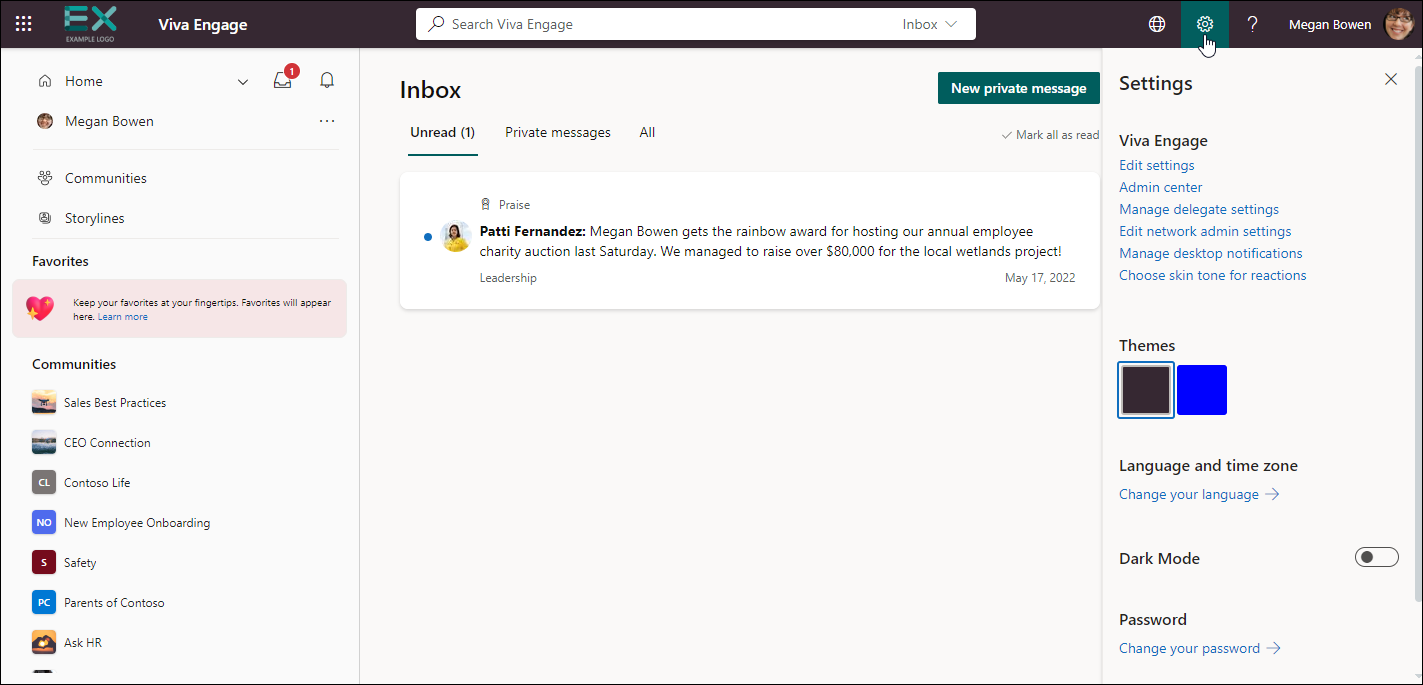Select the dark theme swatch
1423x685 pixels.
(x=1146, y=390)
